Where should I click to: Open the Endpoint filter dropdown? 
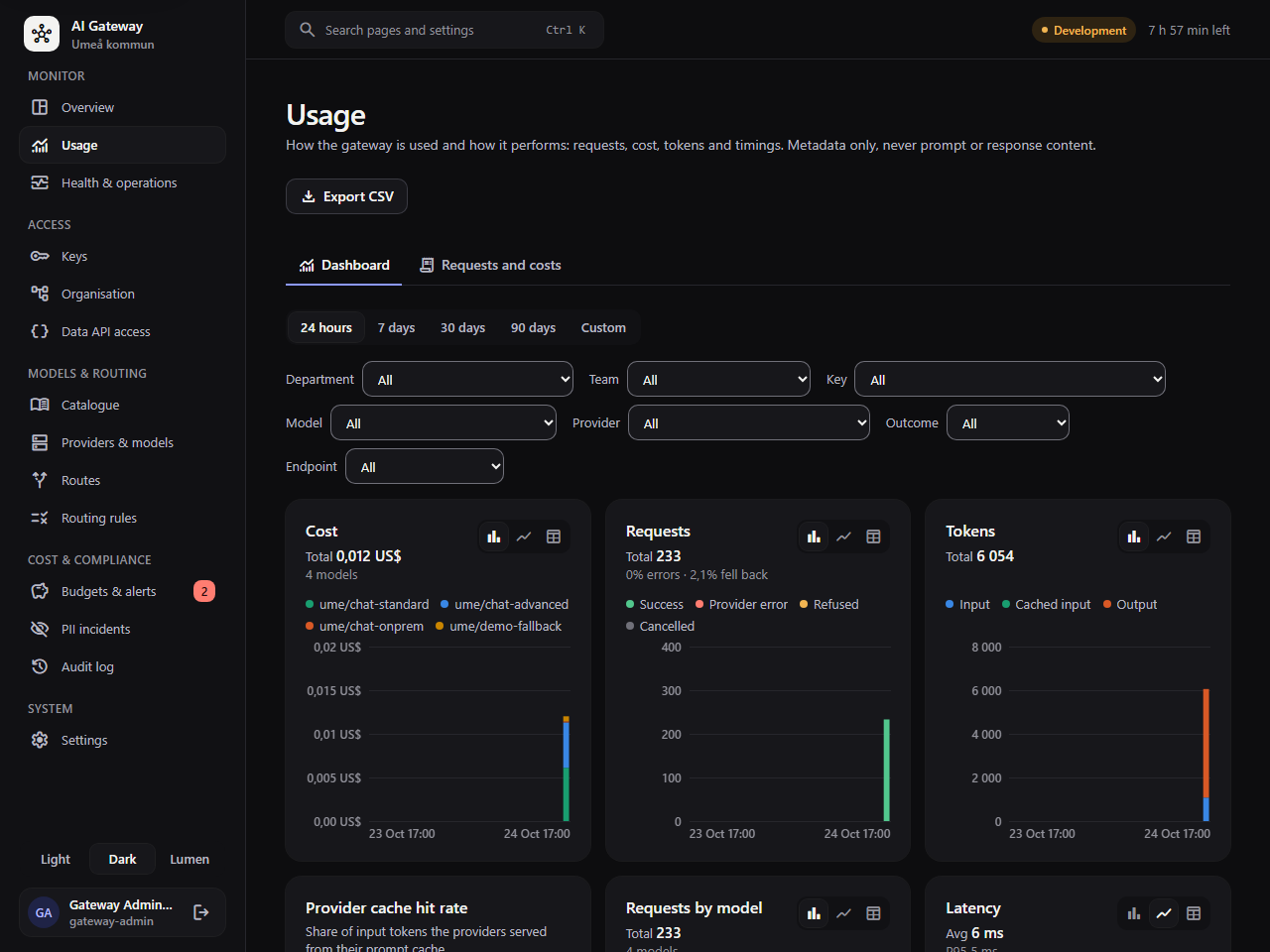pos(425,466)
